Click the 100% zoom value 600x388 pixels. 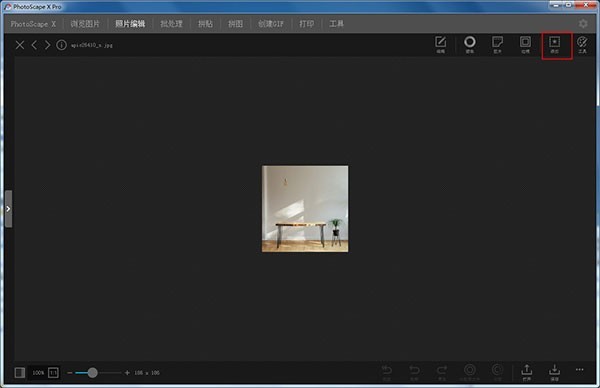38,373
